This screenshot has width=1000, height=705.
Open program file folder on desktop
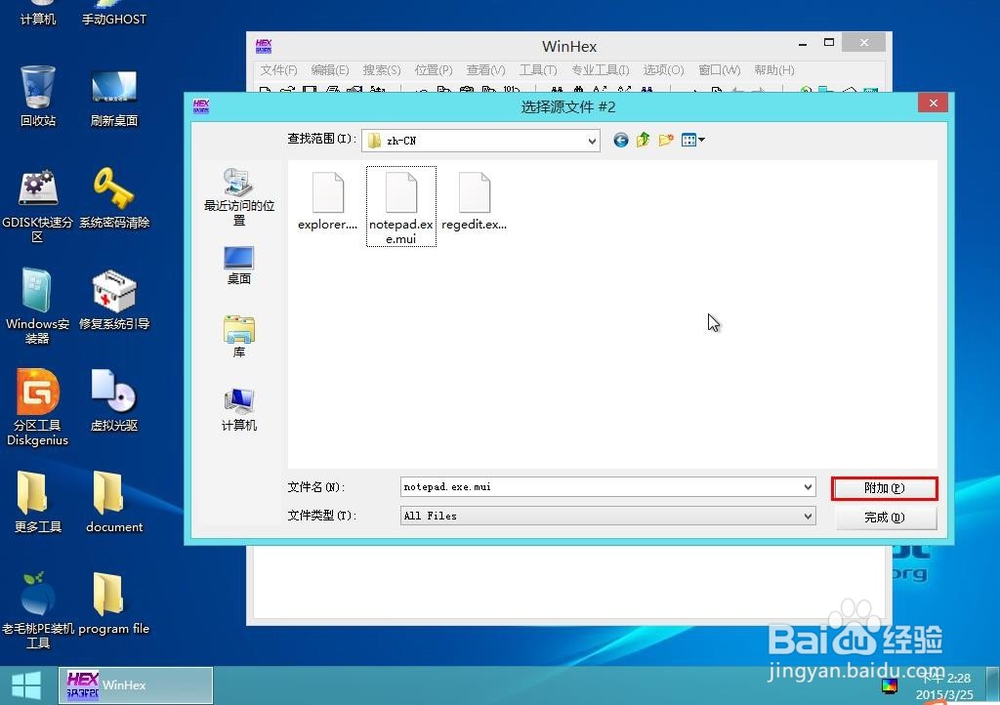[x=114, y=604]
